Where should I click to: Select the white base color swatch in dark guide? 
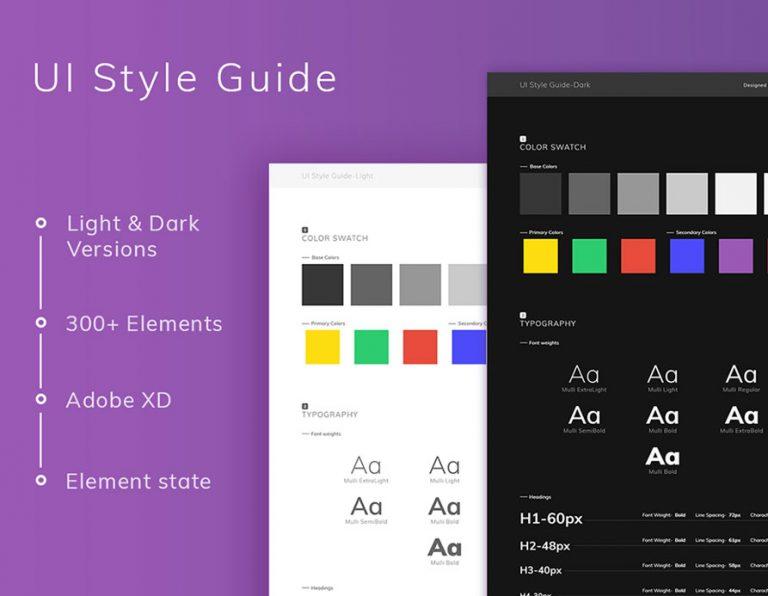(x=736, y=193)
